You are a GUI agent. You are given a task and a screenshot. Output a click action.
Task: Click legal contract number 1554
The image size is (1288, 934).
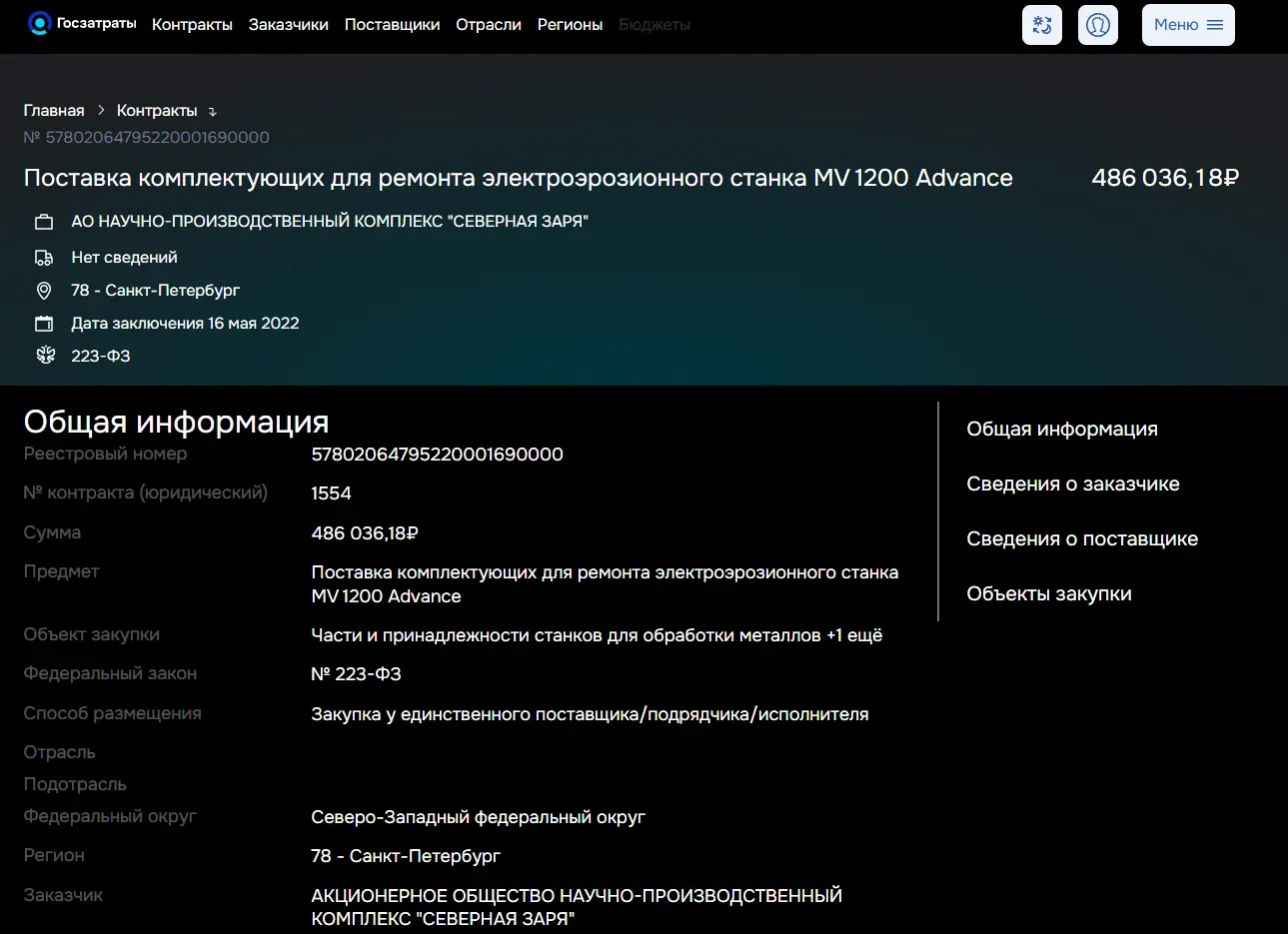point(332,493)
